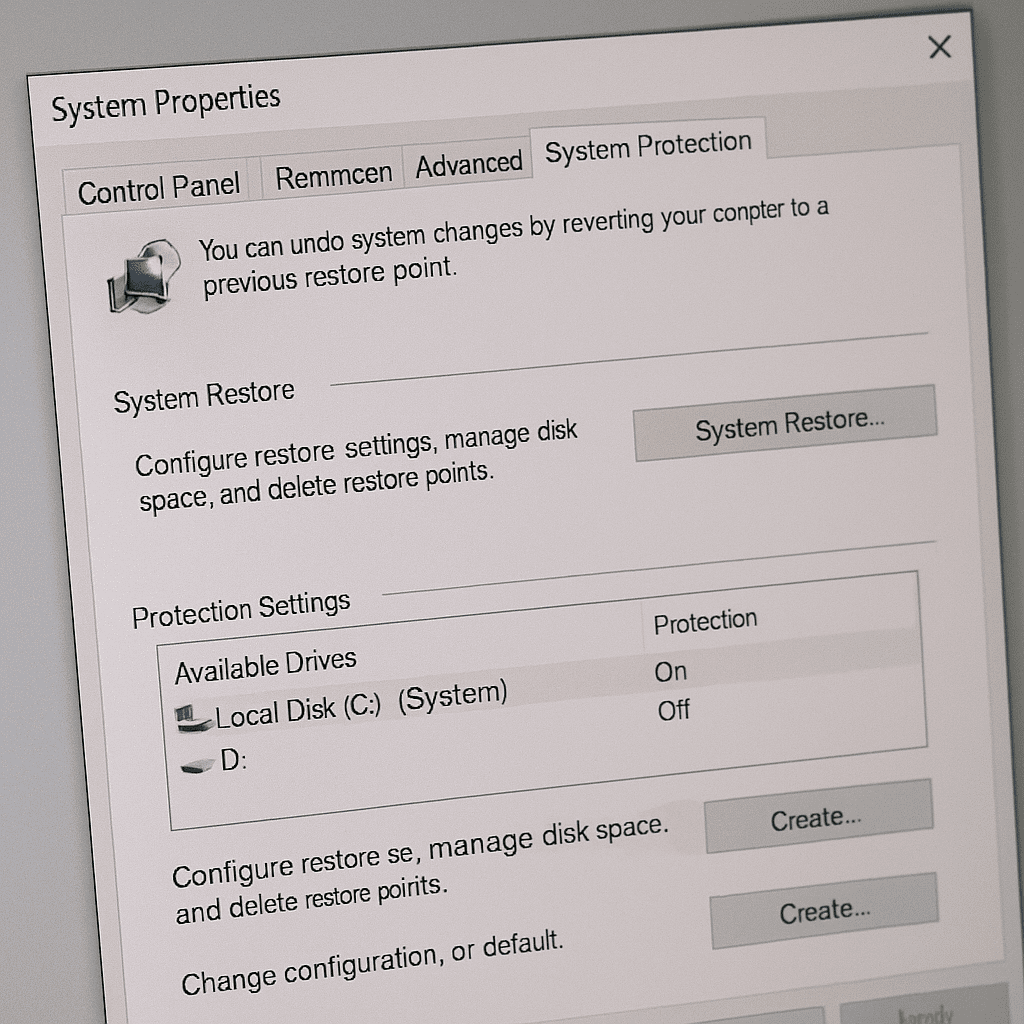1024x1024 pixels.
Task: Select the System Protection tab
Action: pyautogui.click(x=648, y=147)
